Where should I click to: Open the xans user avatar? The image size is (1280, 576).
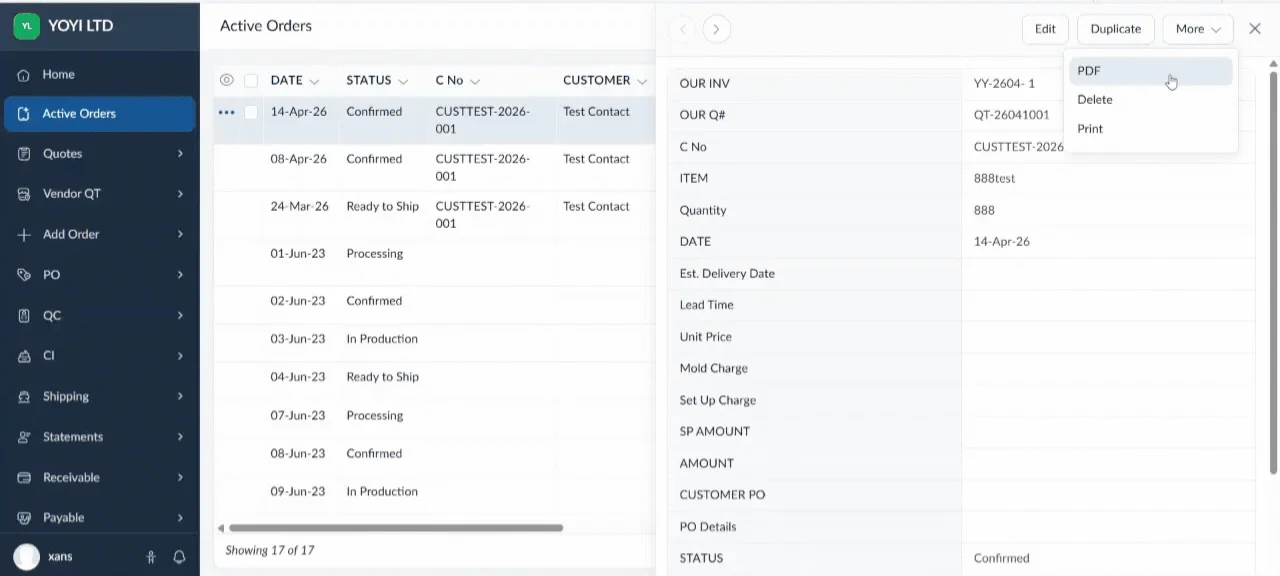tap(27, 557)
